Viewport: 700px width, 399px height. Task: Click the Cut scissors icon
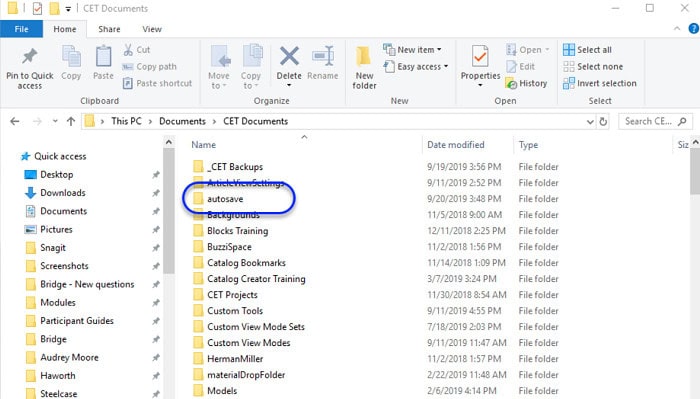(x=128, y=50)
